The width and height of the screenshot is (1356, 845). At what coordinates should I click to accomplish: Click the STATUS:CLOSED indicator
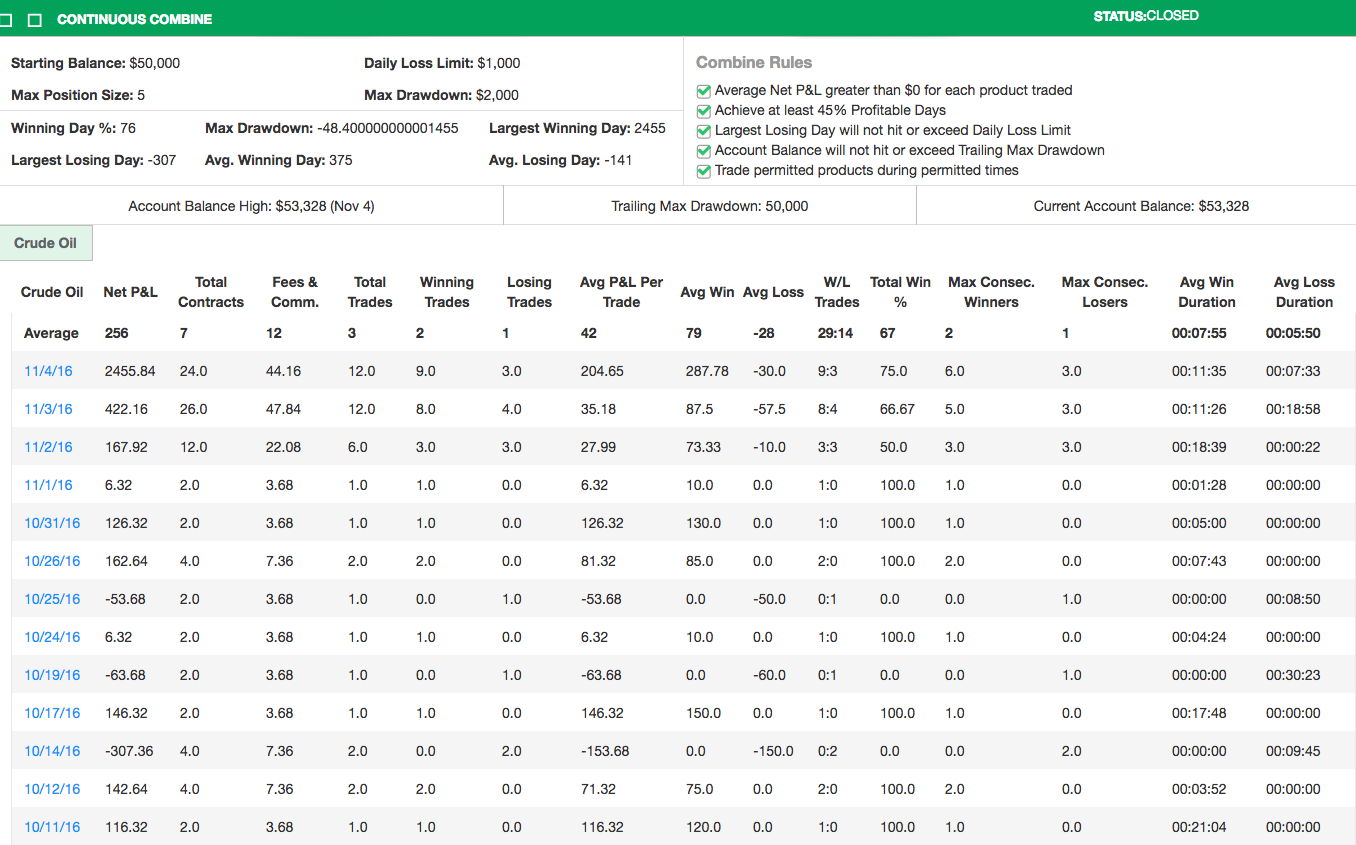tap(1144, 15)
